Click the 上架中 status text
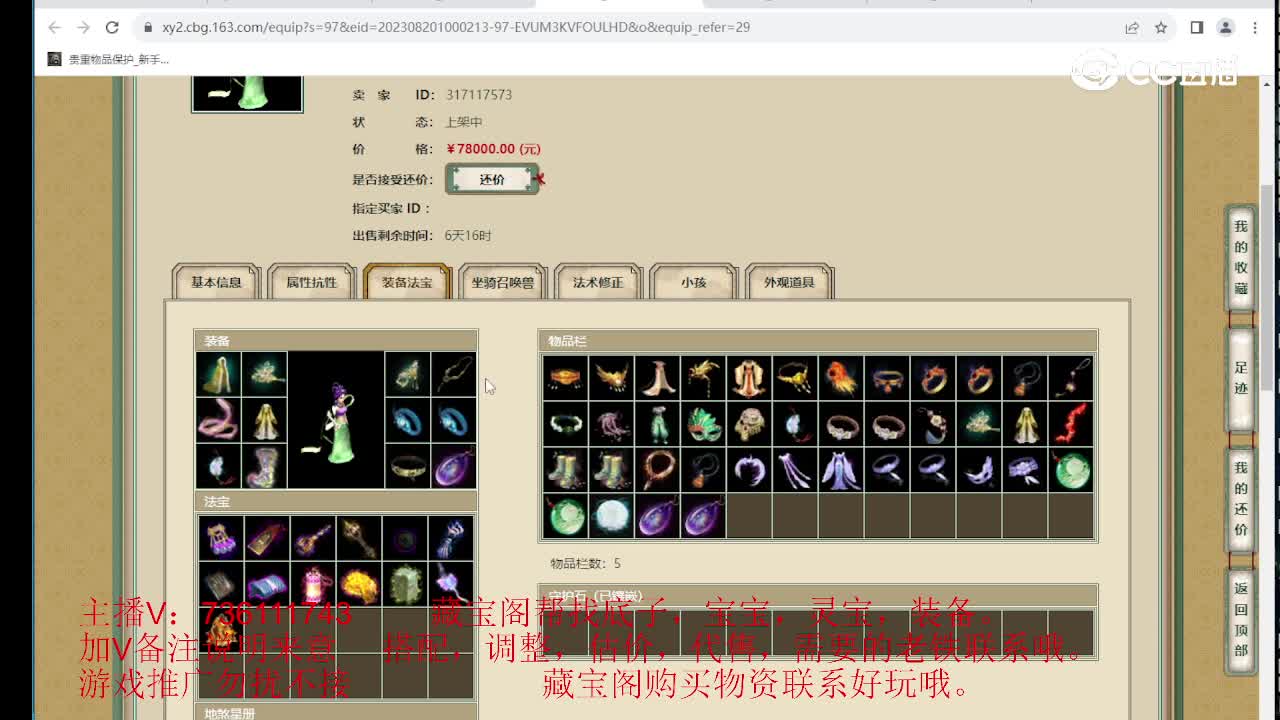Screen dimensions: 1280x720 [463, 122]
